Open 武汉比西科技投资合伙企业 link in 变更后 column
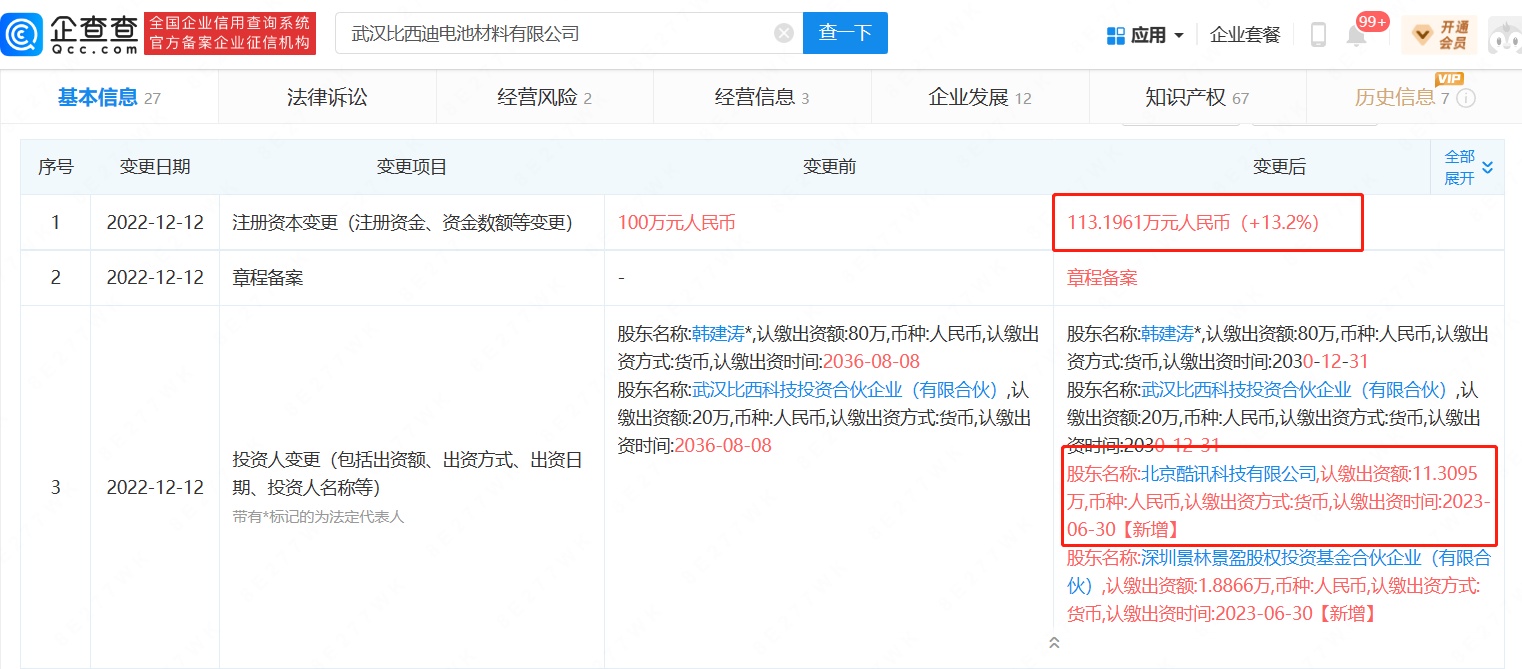 point(1298,390)
